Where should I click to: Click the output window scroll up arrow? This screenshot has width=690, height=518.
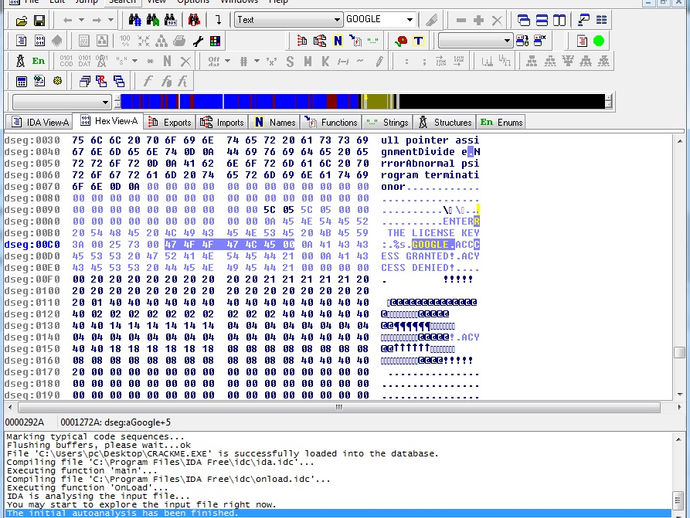(679, 438)
